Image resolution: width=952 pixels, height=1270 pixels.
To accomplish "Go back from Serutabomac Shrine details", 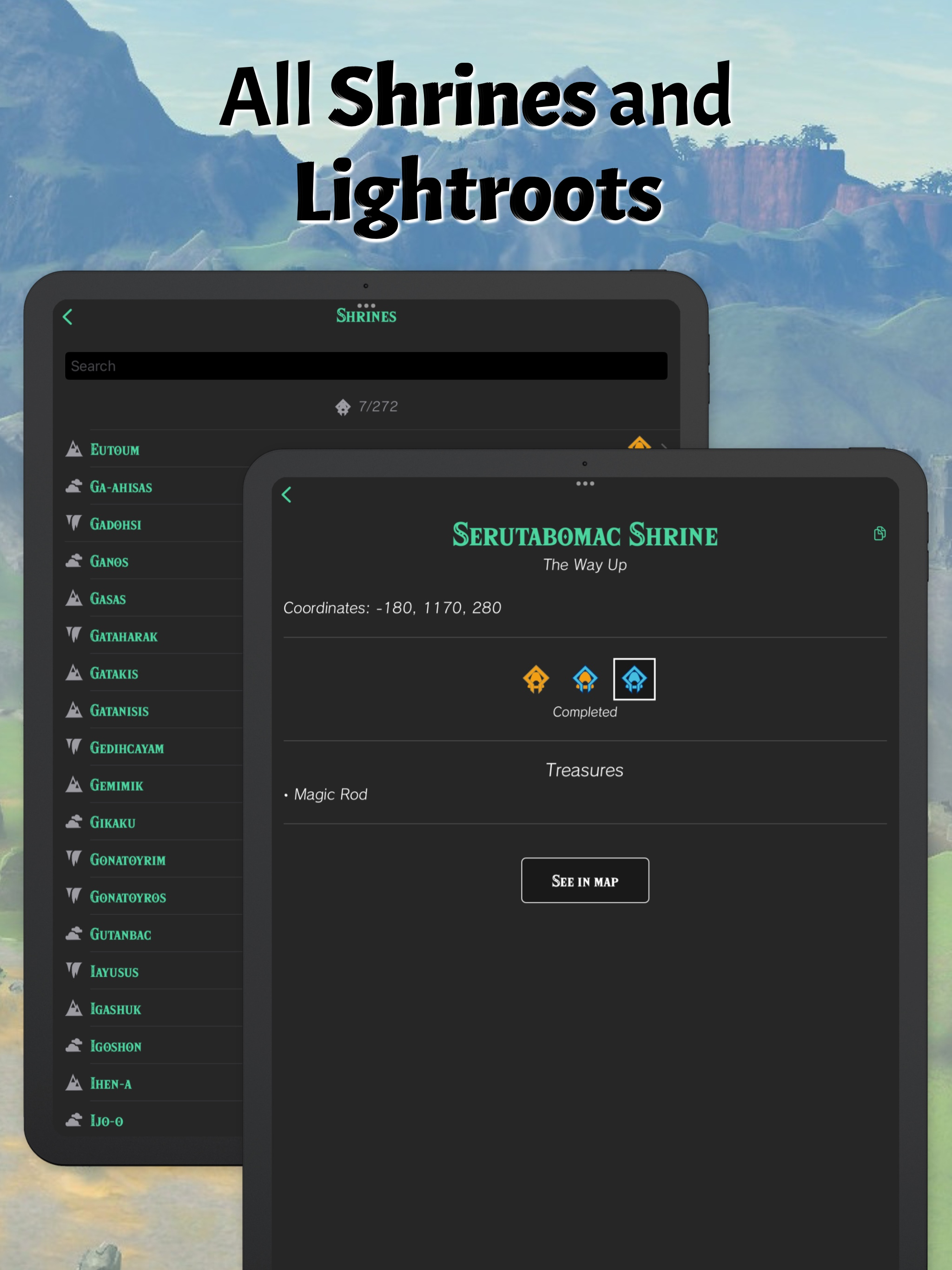I will click(287, 495).
